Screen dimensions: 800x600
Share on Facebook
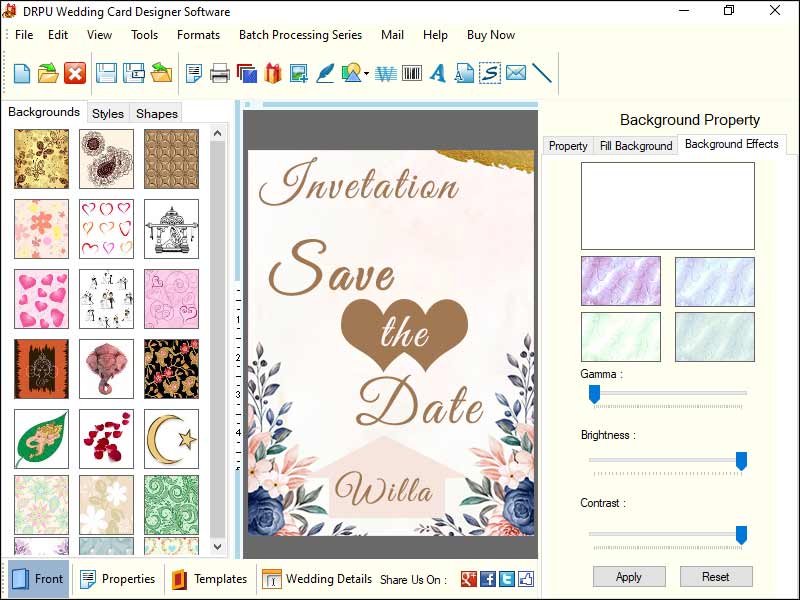(488, 579)
